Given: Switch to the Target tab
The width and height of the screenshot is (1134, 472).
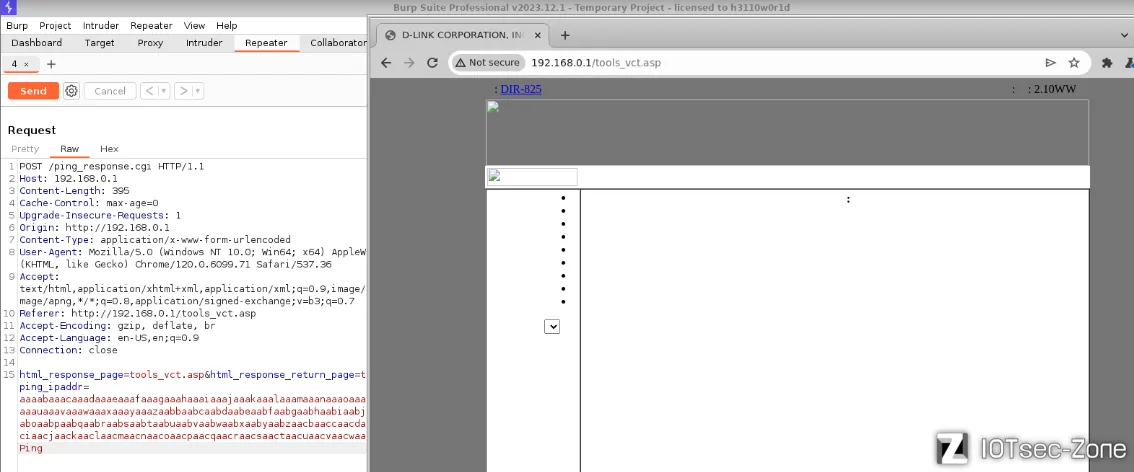Looking at the screenshot, I should 100,43.
